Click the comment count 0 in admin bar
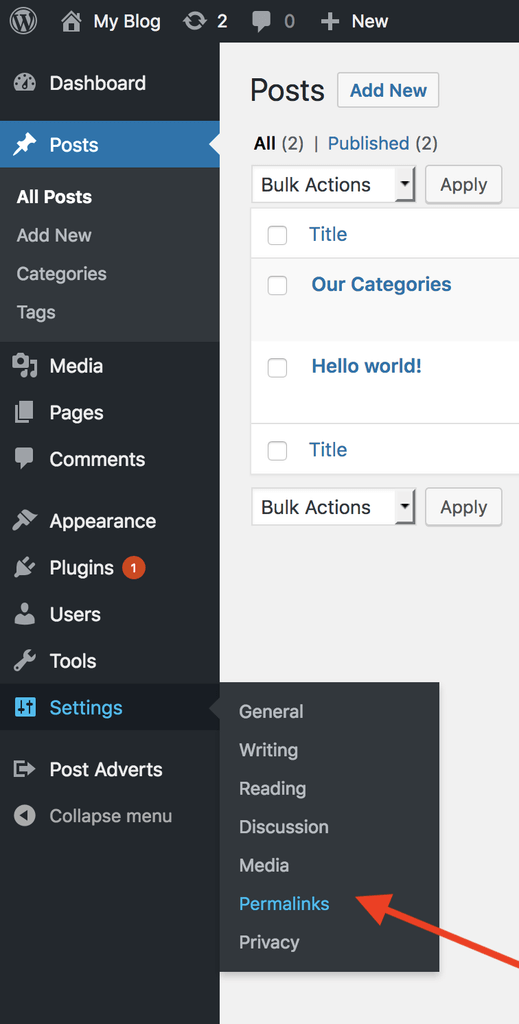Image resolution: width=519 pixels, height=1024 pixels. pyautogui.click(x=289, y=22)
